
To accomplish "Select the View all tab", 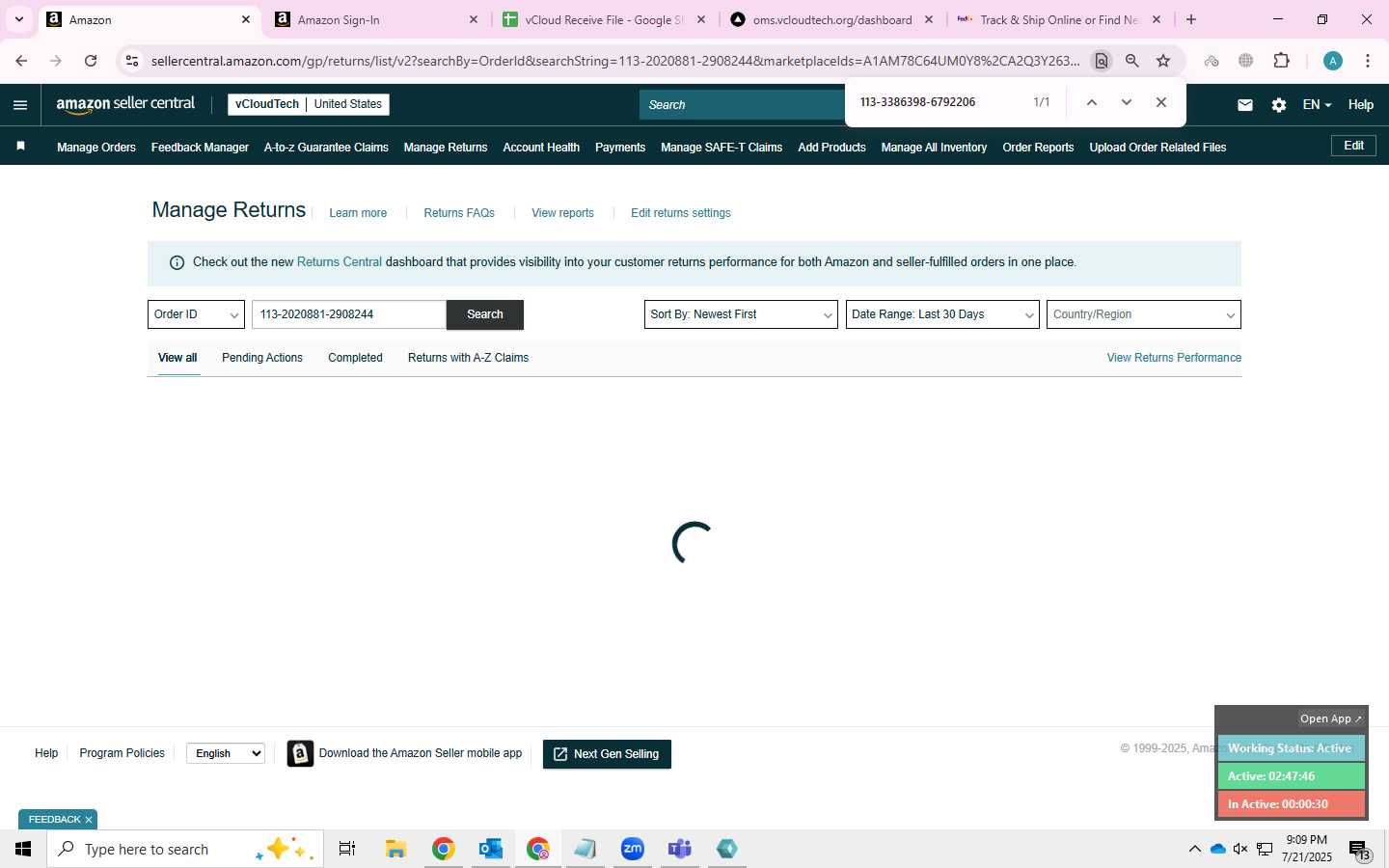I will (x=177, y=358).
